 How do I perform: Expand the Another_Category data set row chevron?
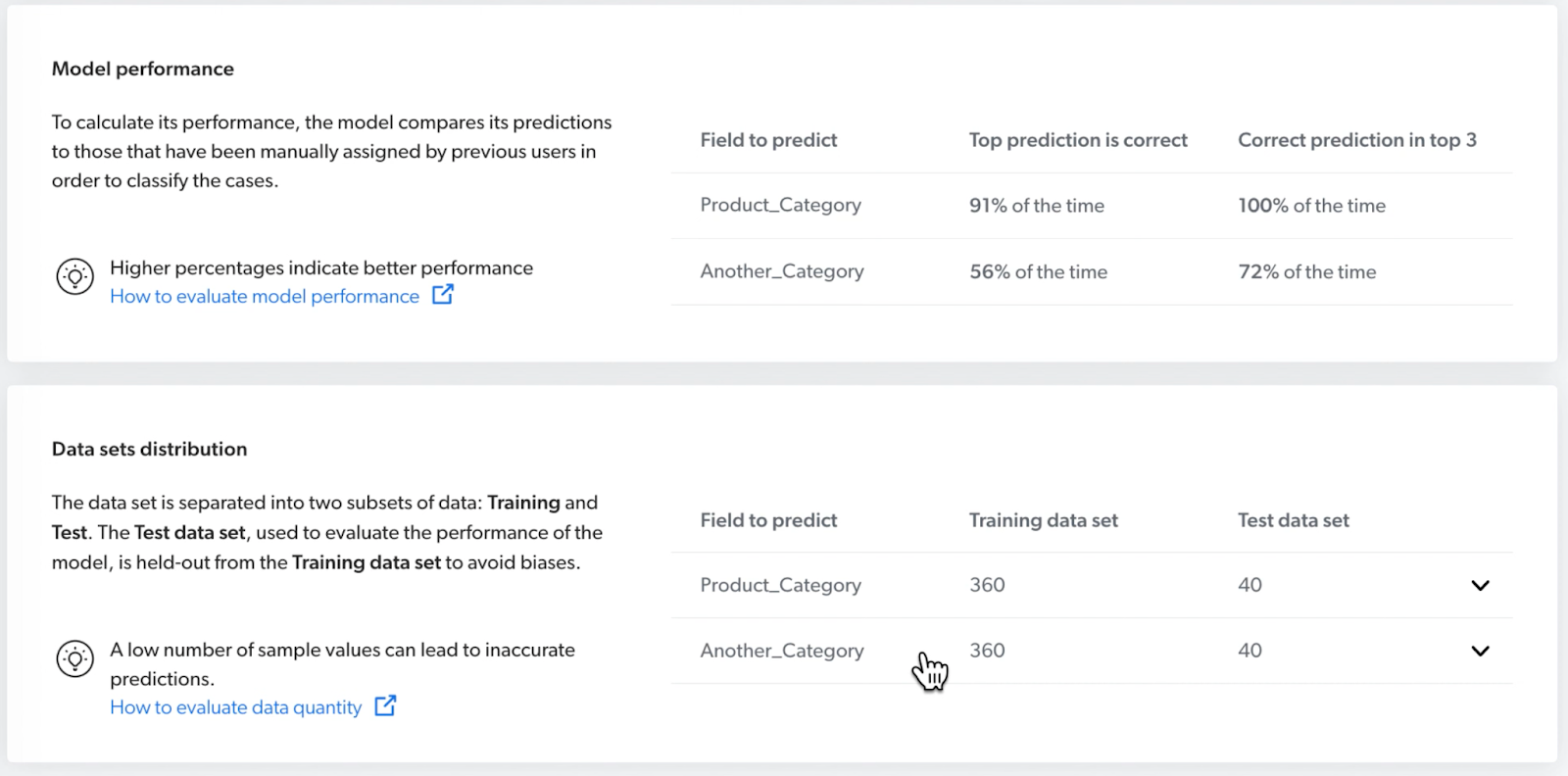[1480, 651]
